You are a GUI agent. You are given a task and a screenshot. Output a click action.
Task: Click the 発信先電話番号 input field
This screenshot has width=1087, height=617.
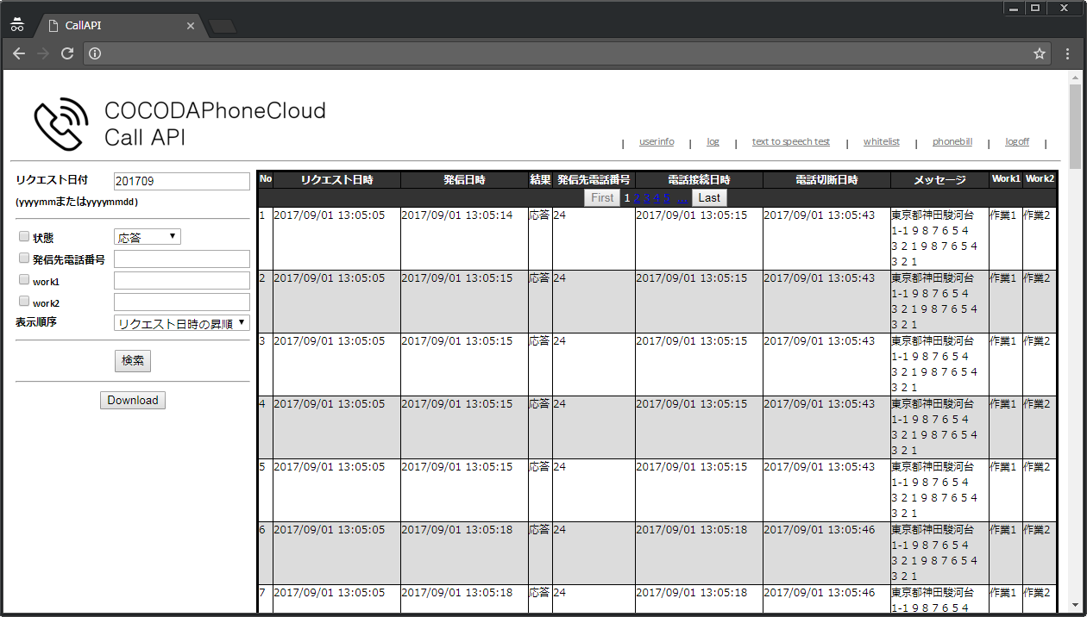click(x=182, y=259)
